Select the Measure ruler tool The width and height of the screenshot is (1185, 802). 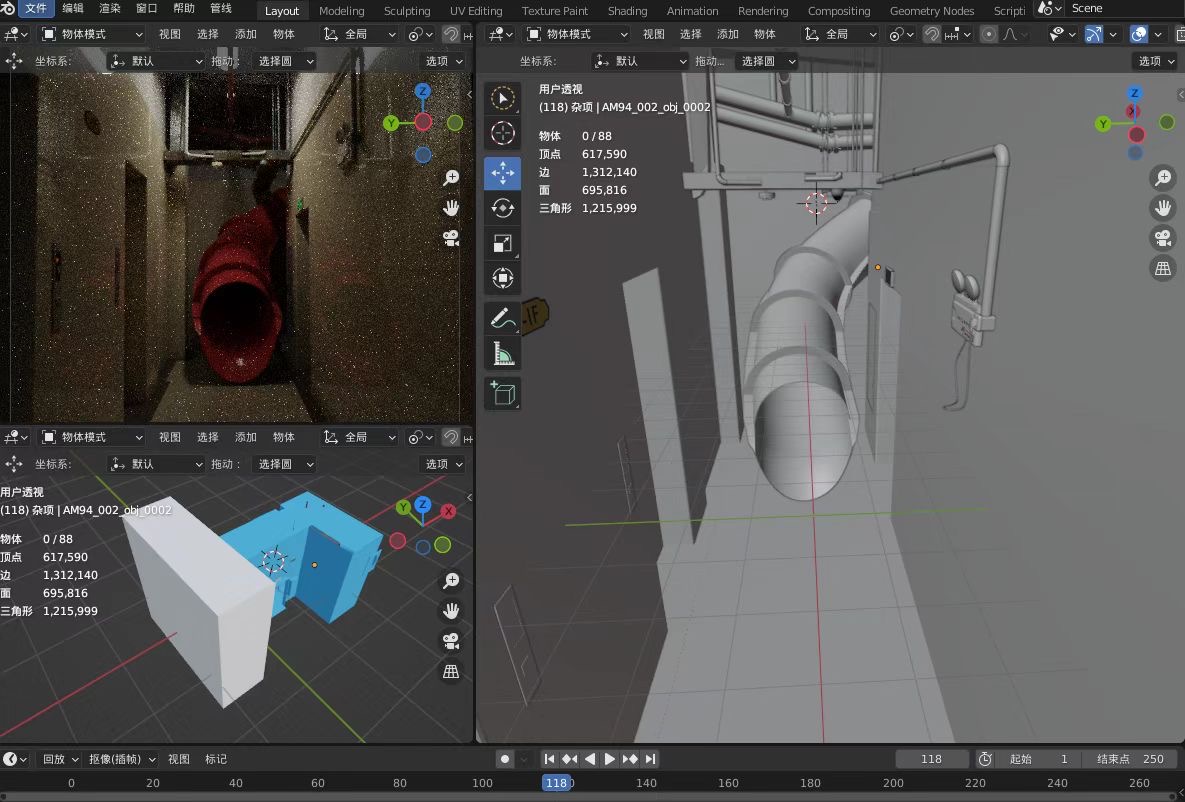pyautogui.click(x=503, y=354)
